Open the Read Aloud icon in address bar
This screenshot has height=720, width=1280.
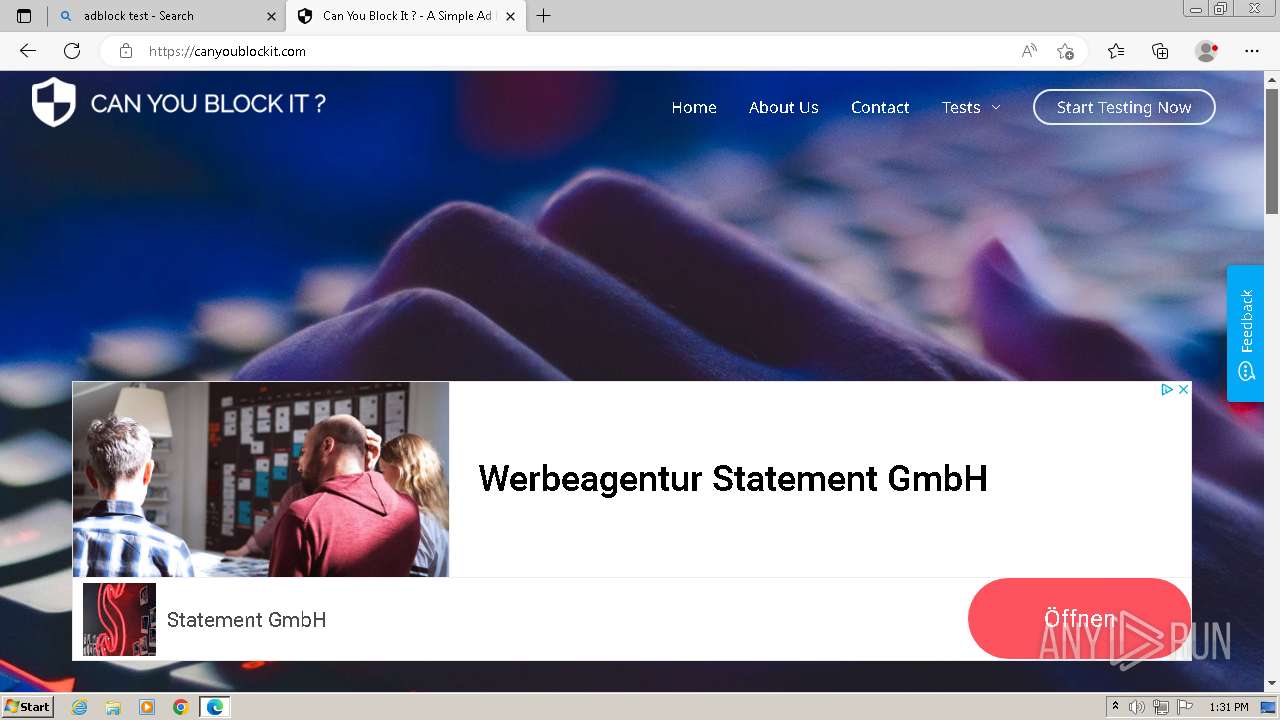tap(1029, 51)
